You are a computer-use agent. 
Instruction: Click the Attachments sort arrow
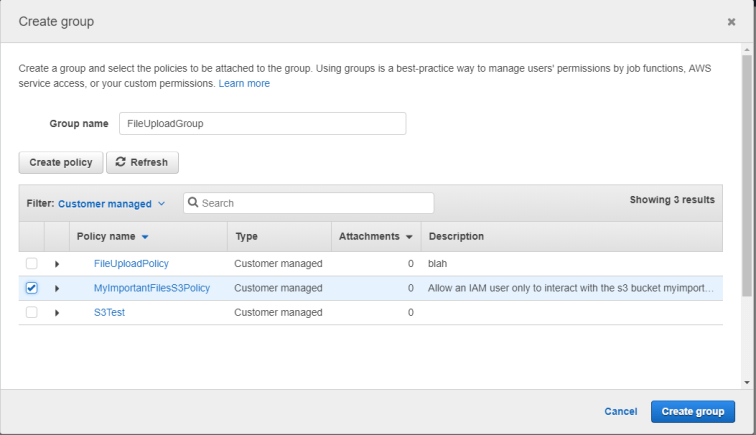click(x=410, y=237)
